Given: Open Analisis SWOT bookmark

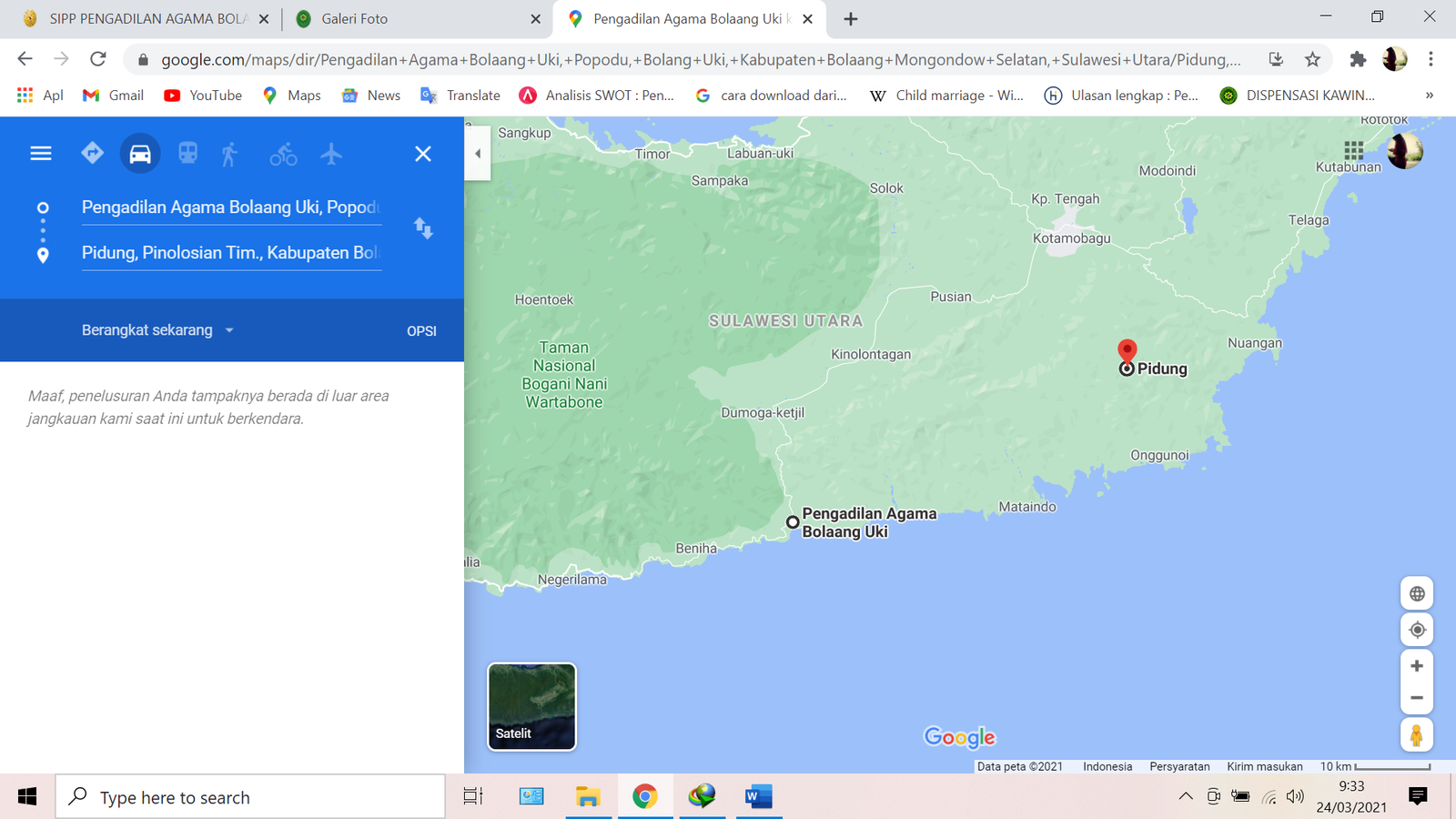Looking at the screenshot, I should point(597,96).
